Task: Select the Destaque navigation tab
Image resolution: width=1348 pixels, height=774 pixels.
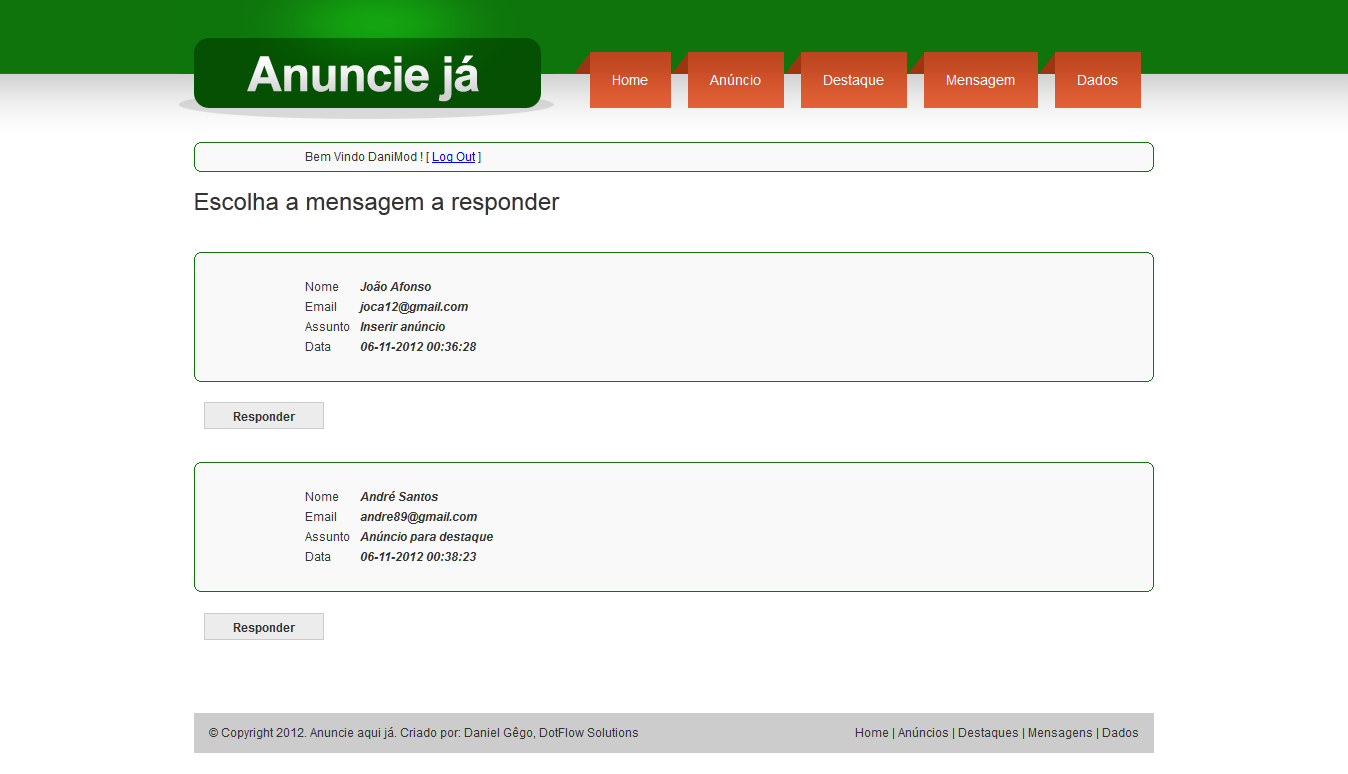Action: pyautogui.click(x=854, y=80)
